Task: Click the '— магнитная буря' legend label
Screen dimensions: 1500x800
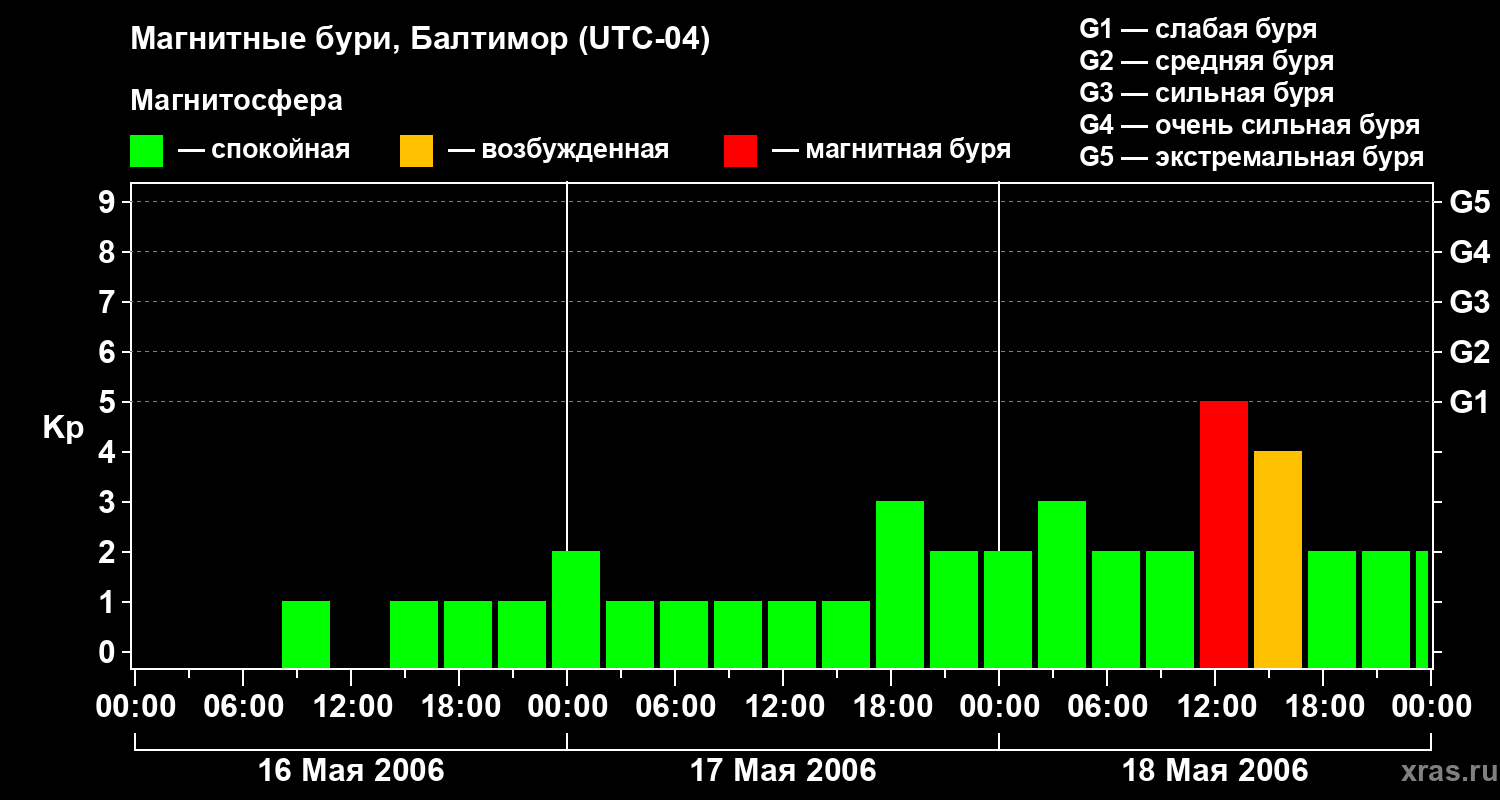Action: coord(892,150)
